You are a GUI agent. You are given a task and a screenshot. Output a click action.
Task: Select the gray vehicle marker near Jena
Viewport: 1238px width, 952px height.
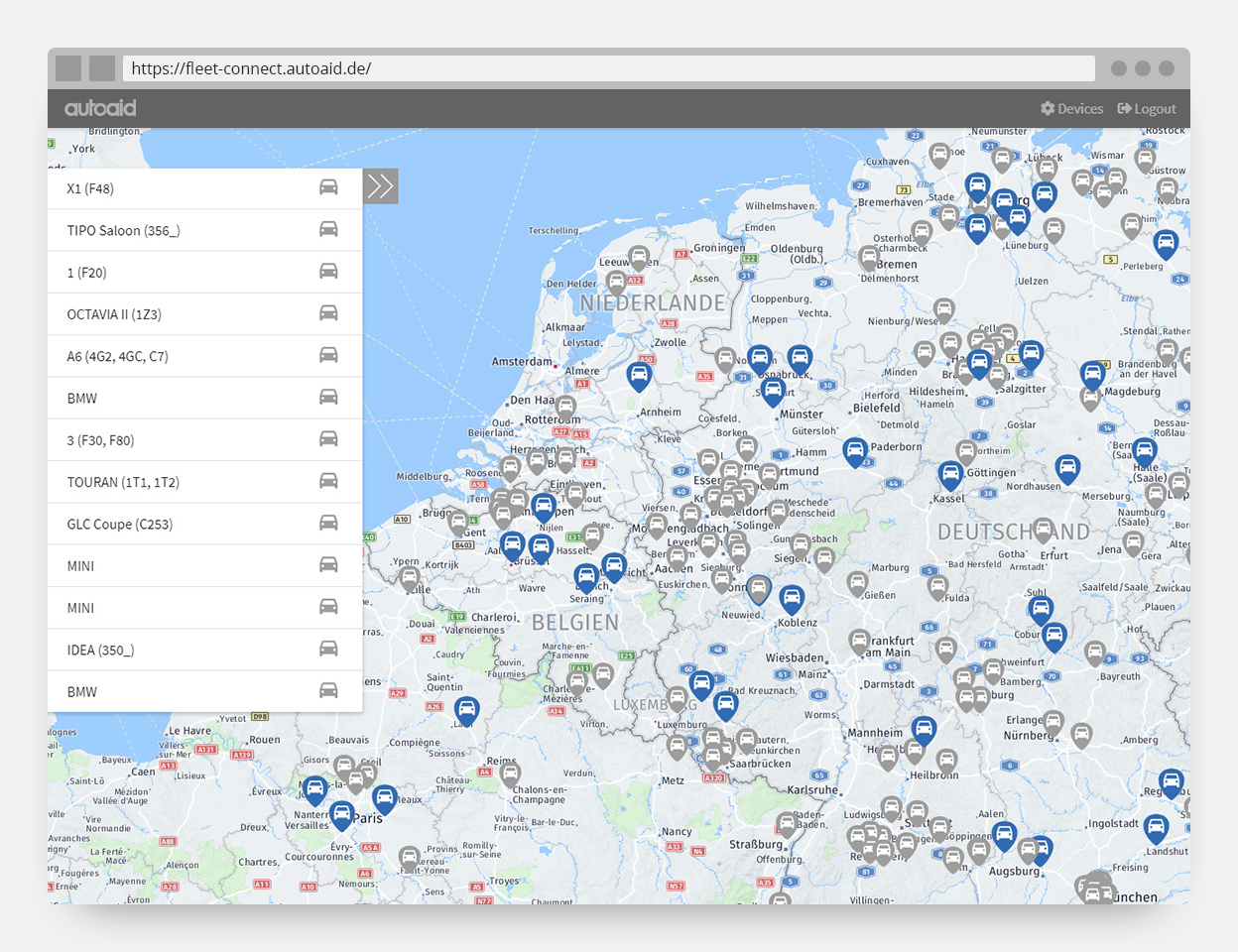(x=1134, y=544)
